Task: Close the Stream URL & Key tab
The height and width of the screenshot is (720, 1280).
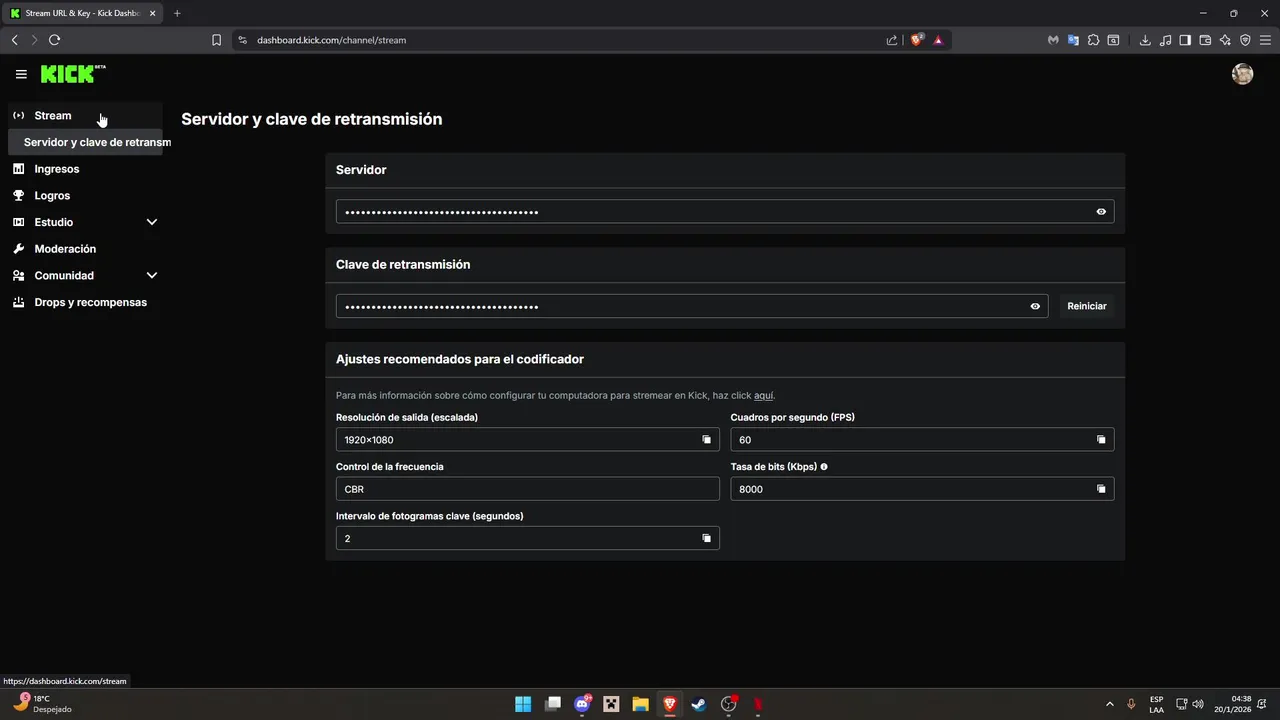Action: 152,13
